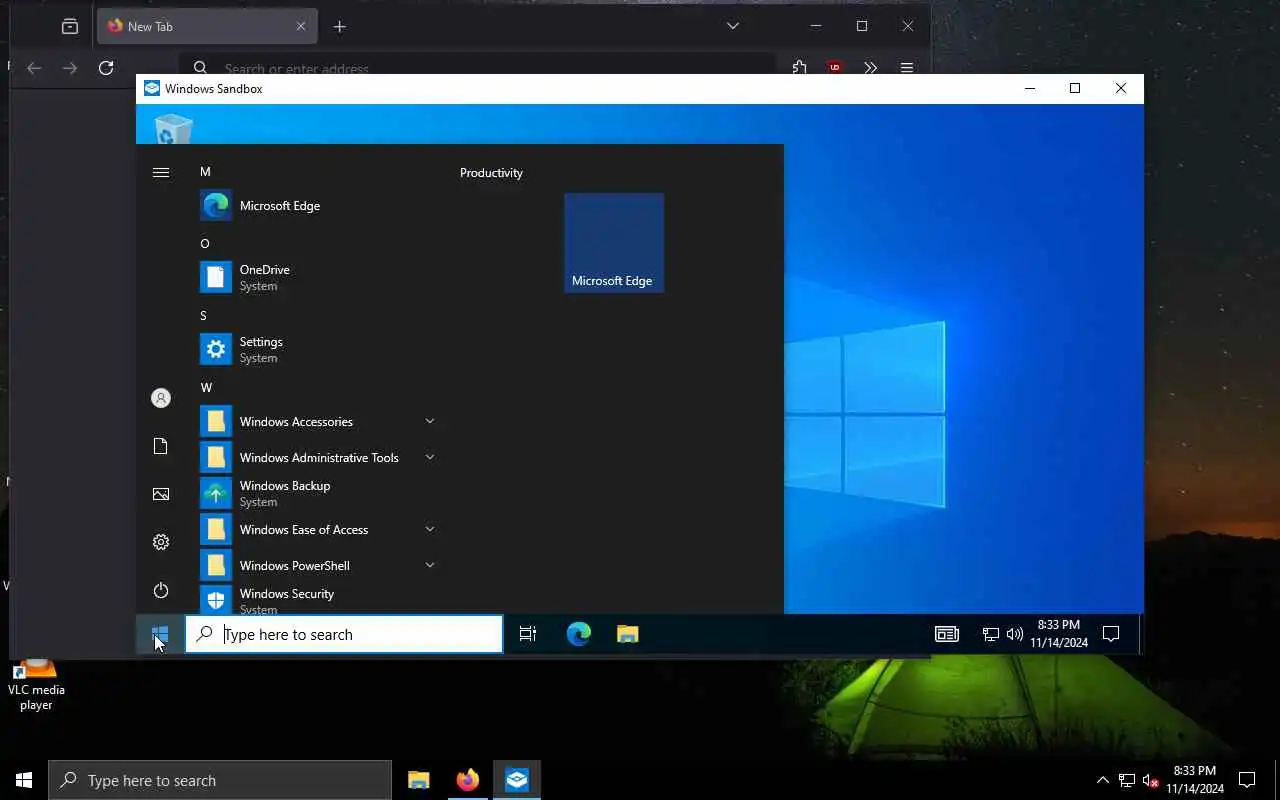Image resolution: width=1280 pixels, height=800 pixels.
Task: Expand the Windows Accessories folder
Action: coord(318,421)
